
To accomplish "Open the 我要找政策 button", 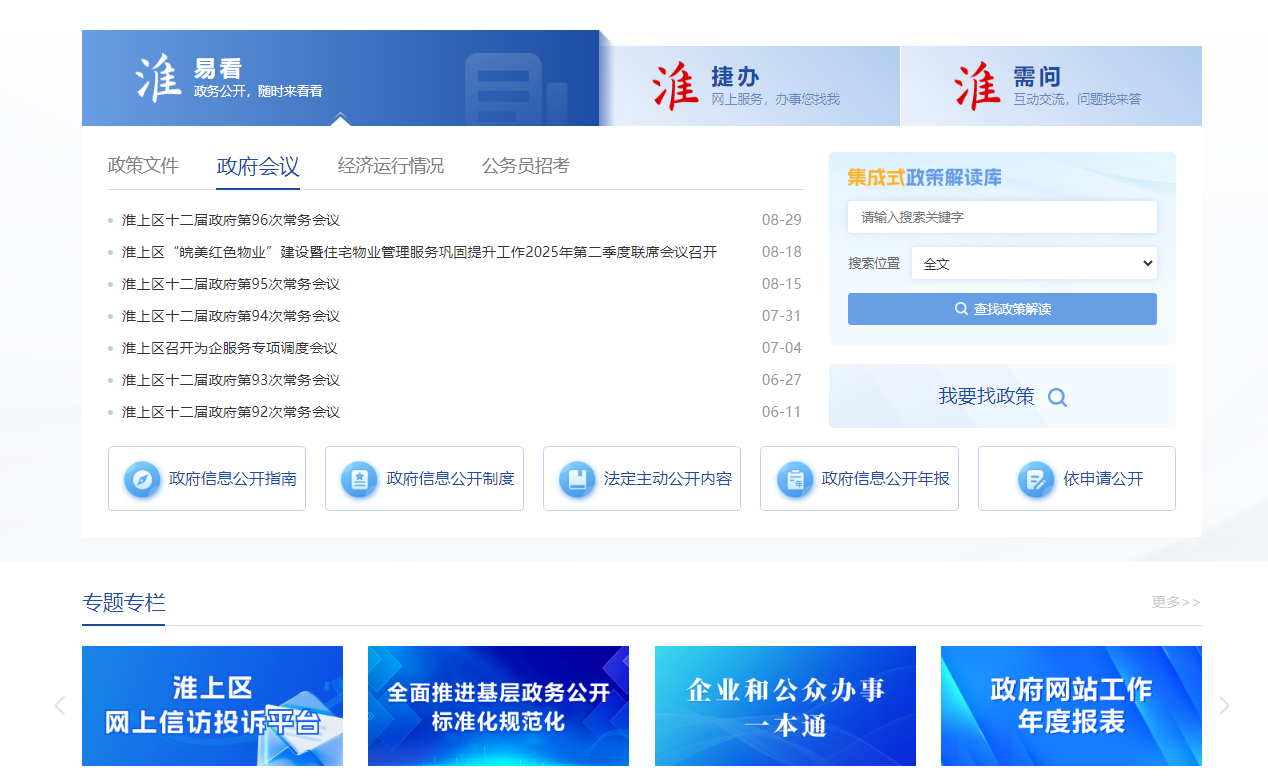I will [x=1002, y=396].
